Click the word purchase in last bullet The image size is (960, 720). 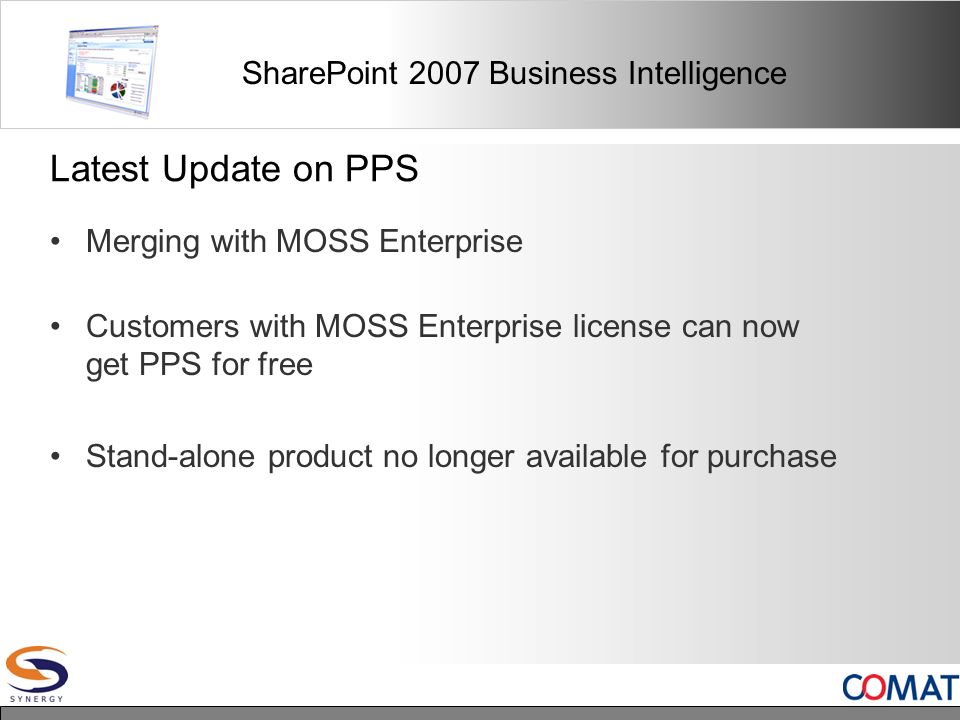(x=772, y=458)
